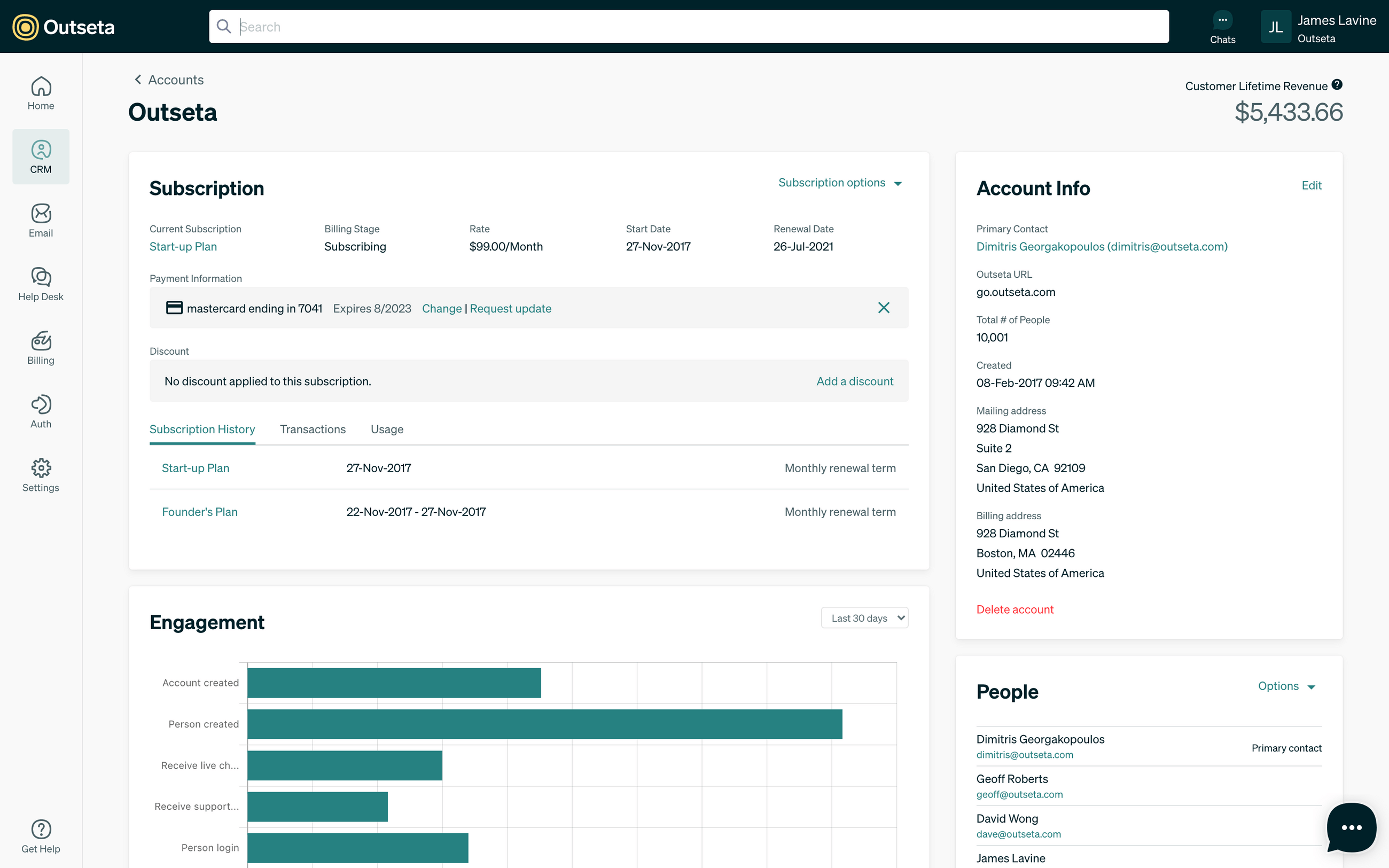This screenshot has width=1389, height=868.
Task: Open the Home section in the sidebar
Action: pos(40,92)
